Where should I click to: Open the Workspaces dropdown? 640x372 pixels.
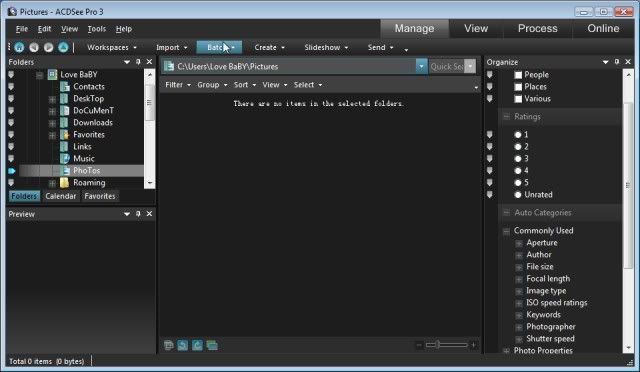[112, 47]
